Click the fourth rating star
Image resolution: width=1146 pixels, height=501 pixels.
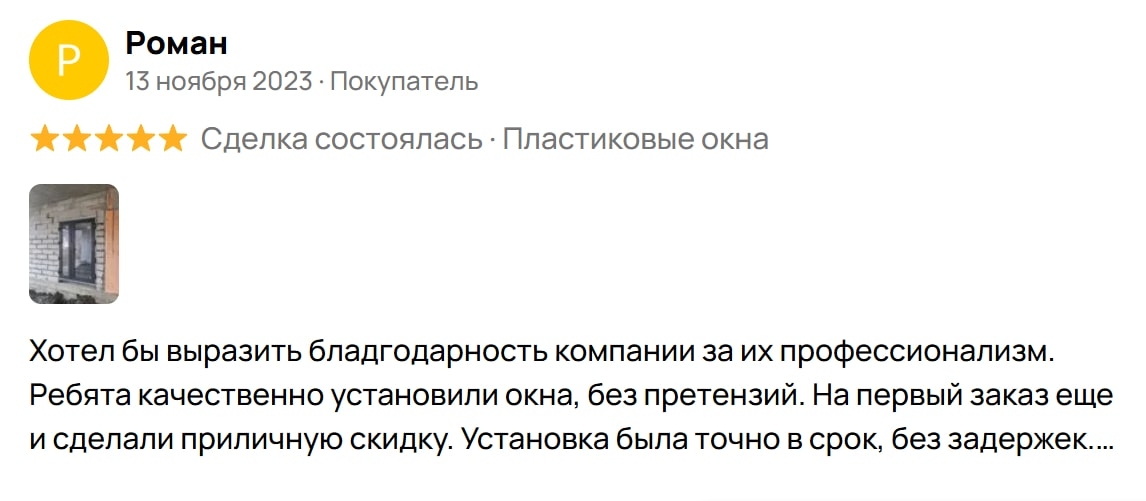140,139
